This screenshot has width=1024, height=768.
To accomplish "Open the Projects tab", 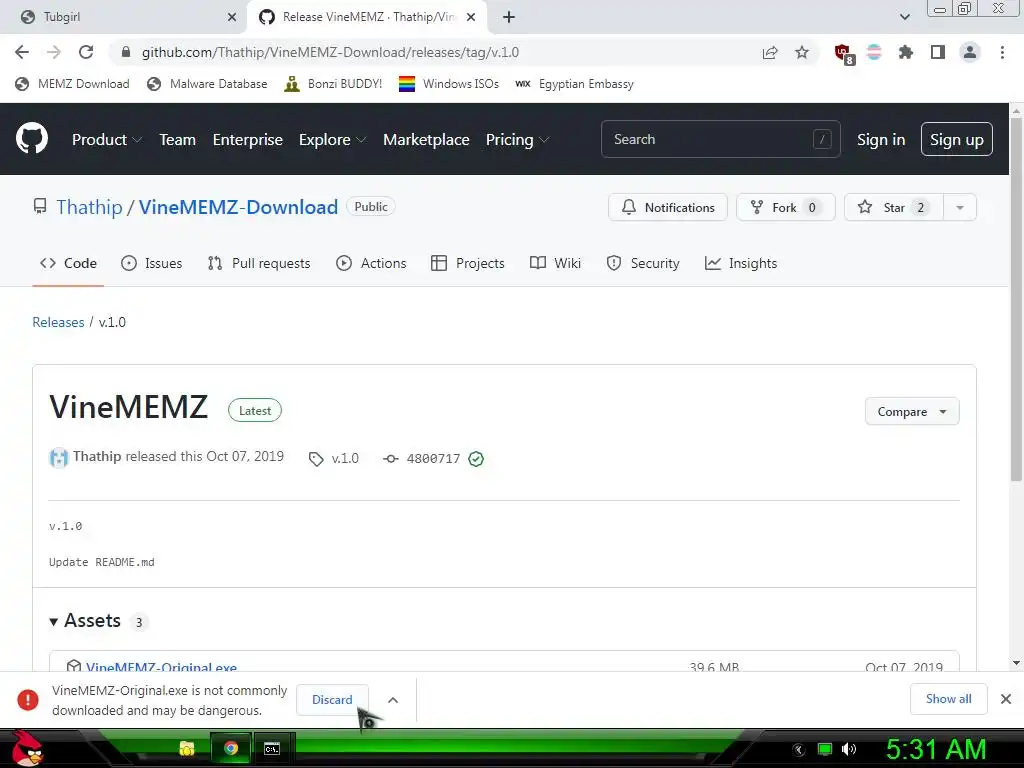I will [468, 263].
